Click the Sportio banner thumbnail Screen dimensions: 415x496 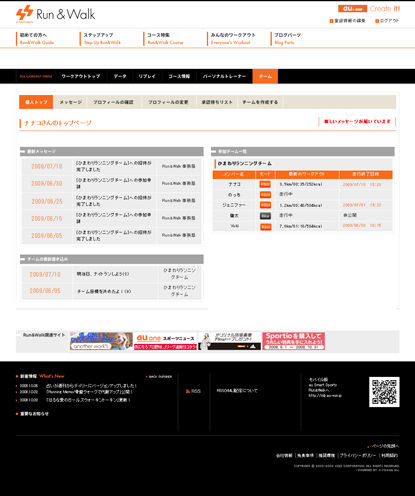point(294,341)
